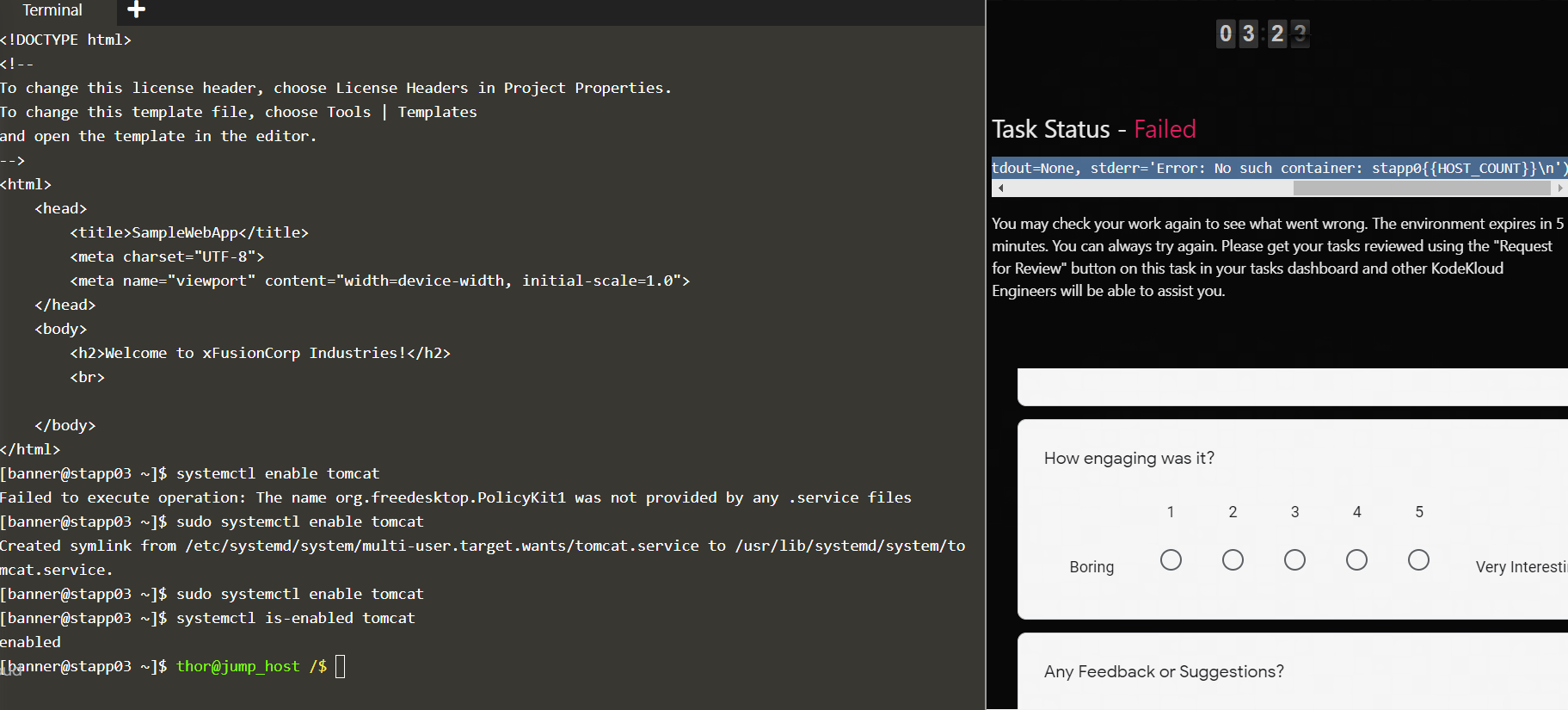This screenshot has height=710, width=1568.
Task: Click the "systemctl is-enabled tomcat" command line
Action: (295, 618)
